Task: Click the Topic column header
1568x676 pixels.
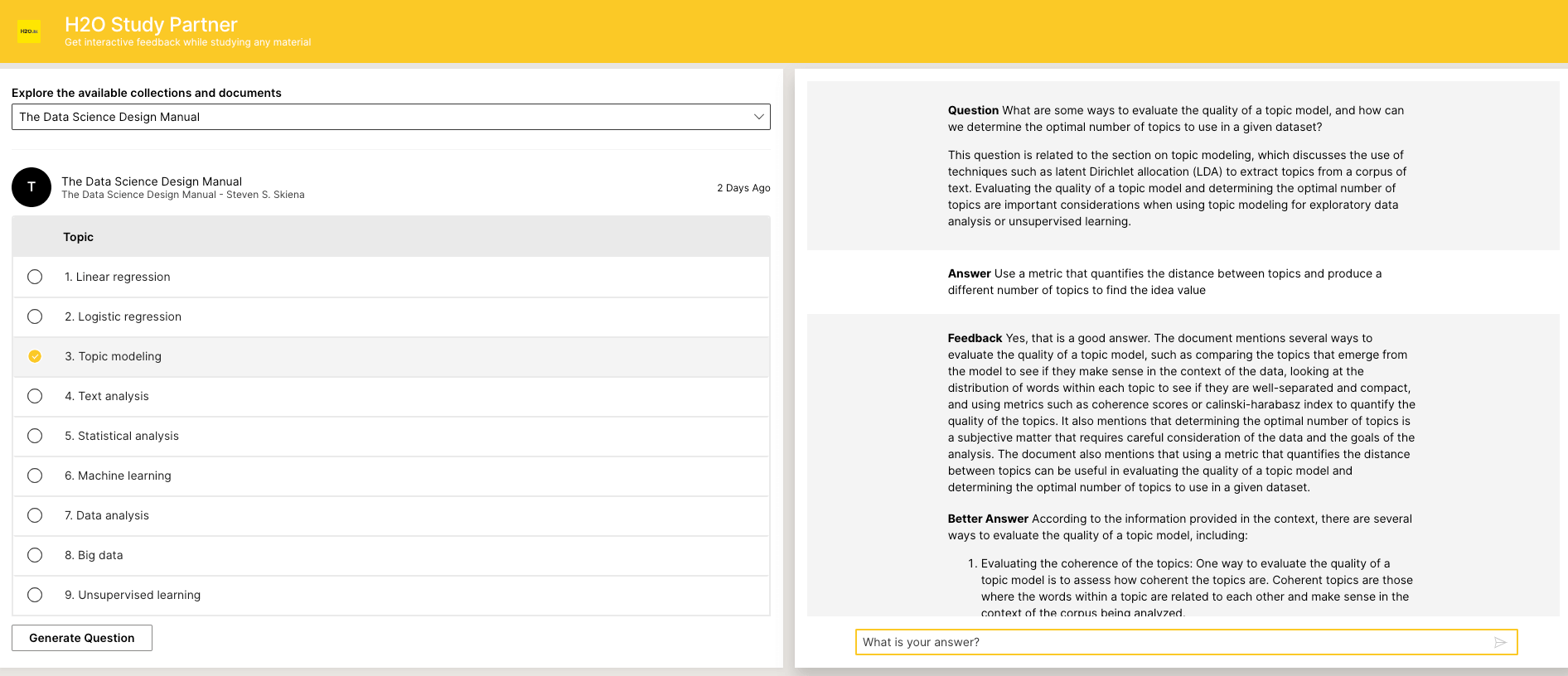Action: point(79,237)
